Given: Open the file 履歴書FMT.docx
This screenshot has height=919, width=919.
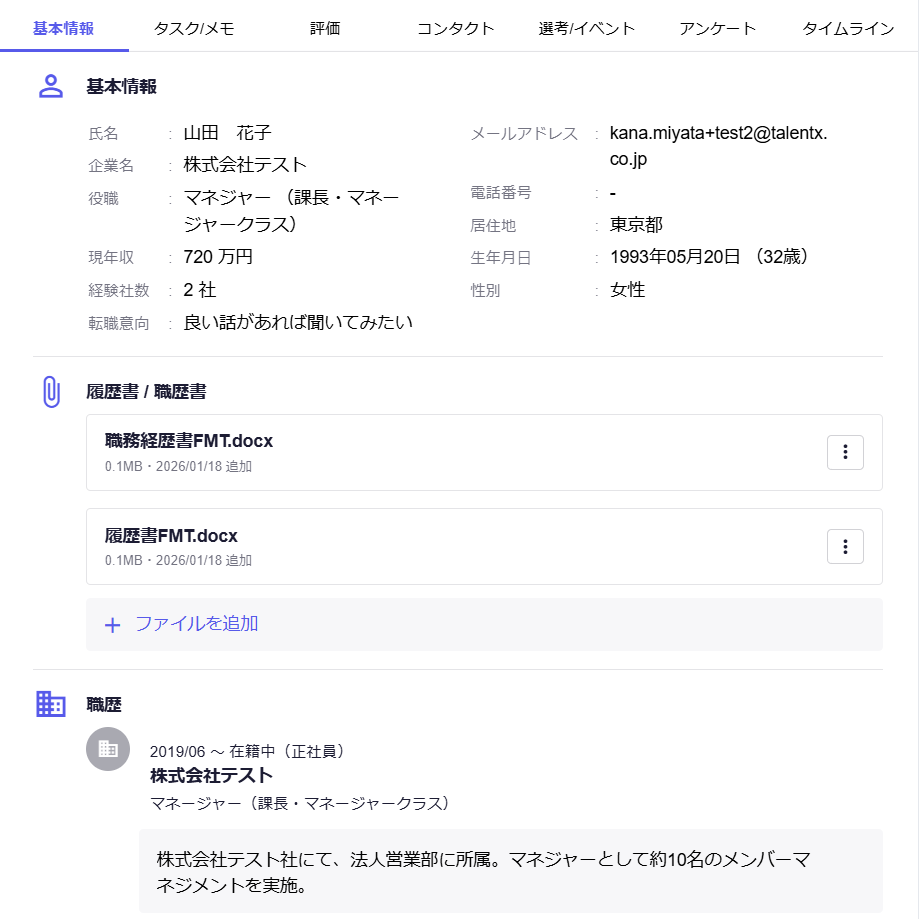Looking at the screenshot, I should pos(171,535).
